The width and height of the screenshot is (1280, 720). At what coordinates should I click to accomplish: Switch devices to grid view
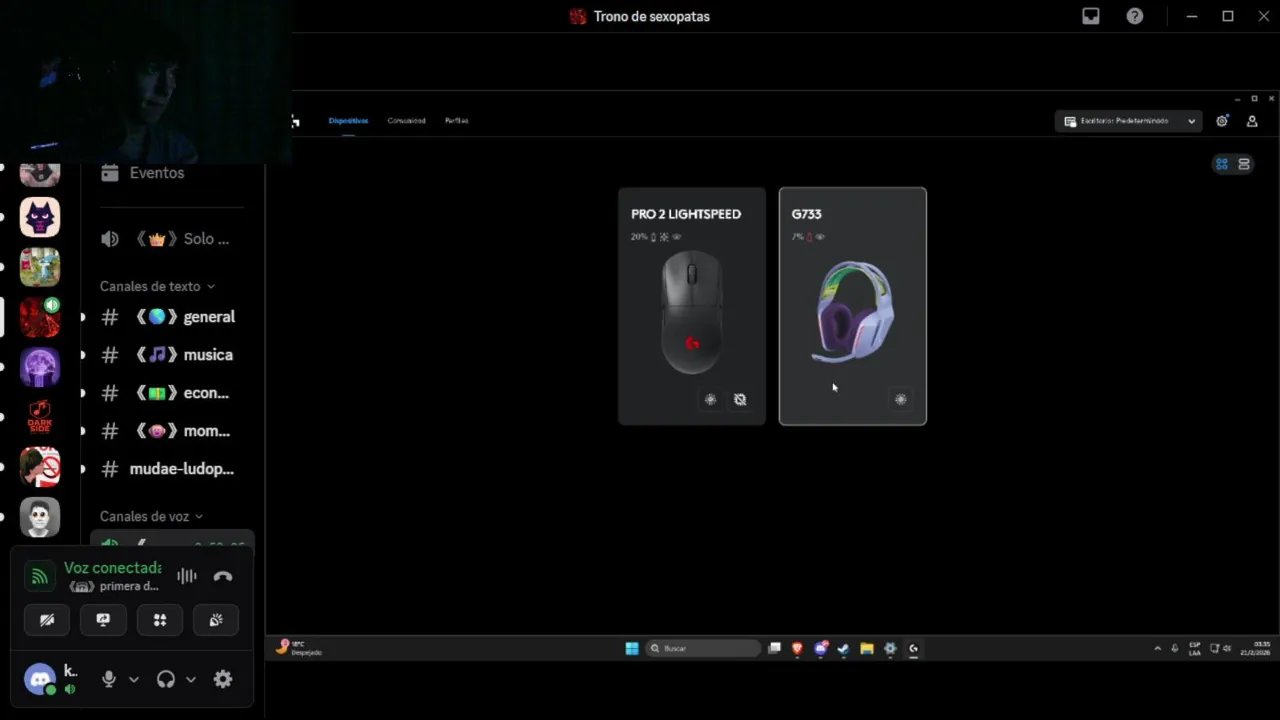[1222, 164]
